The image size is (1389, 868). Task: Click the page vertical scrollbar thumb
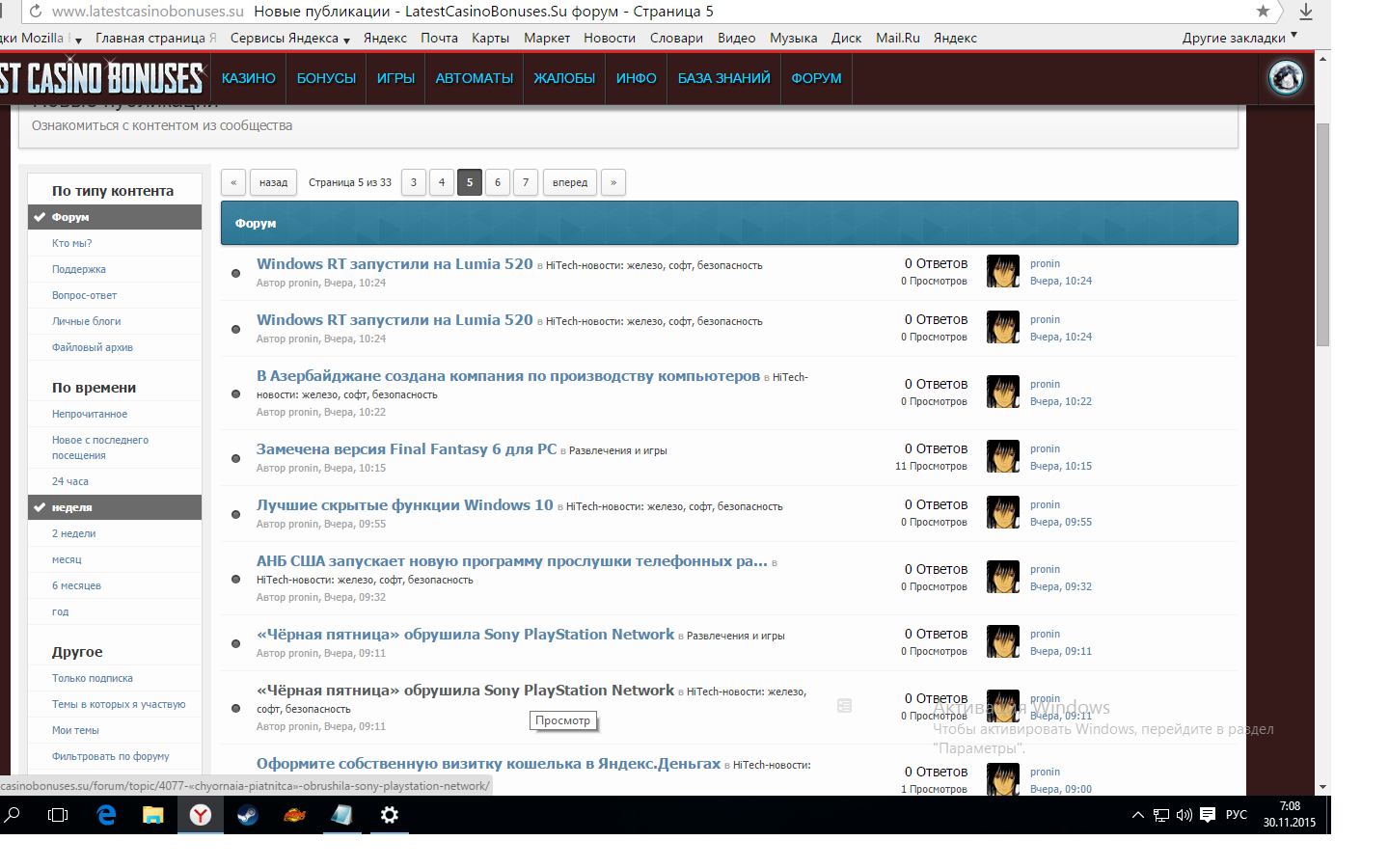[x=1322, y=231]
